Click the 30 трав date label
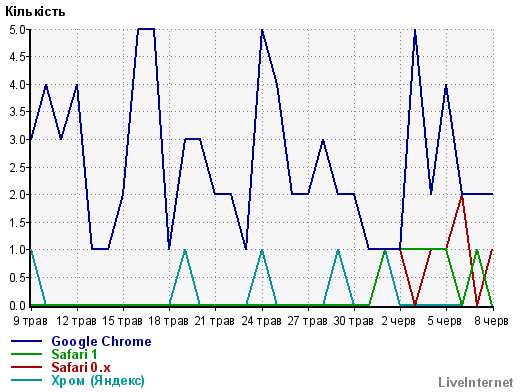This screenshot has width=520, height=392. (x=353, y=321)
